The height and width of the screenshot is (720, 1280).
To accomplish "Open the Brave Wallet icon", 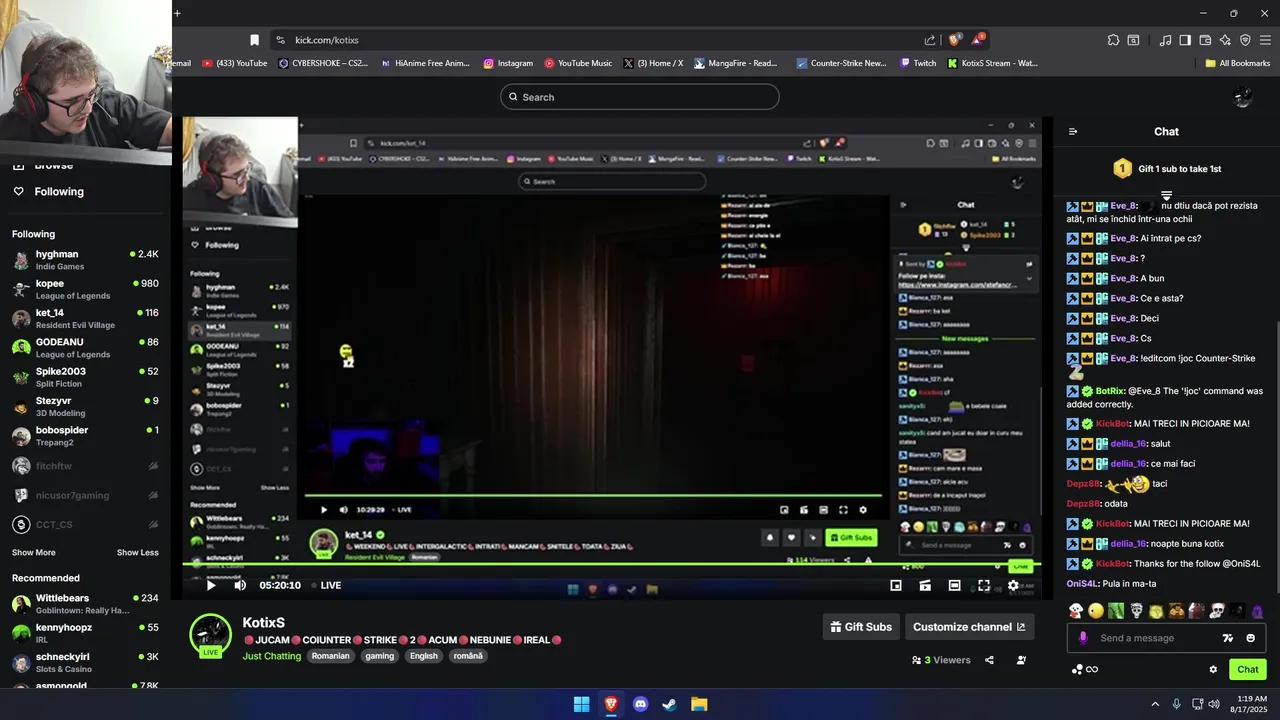I will tap(1205, 40).
